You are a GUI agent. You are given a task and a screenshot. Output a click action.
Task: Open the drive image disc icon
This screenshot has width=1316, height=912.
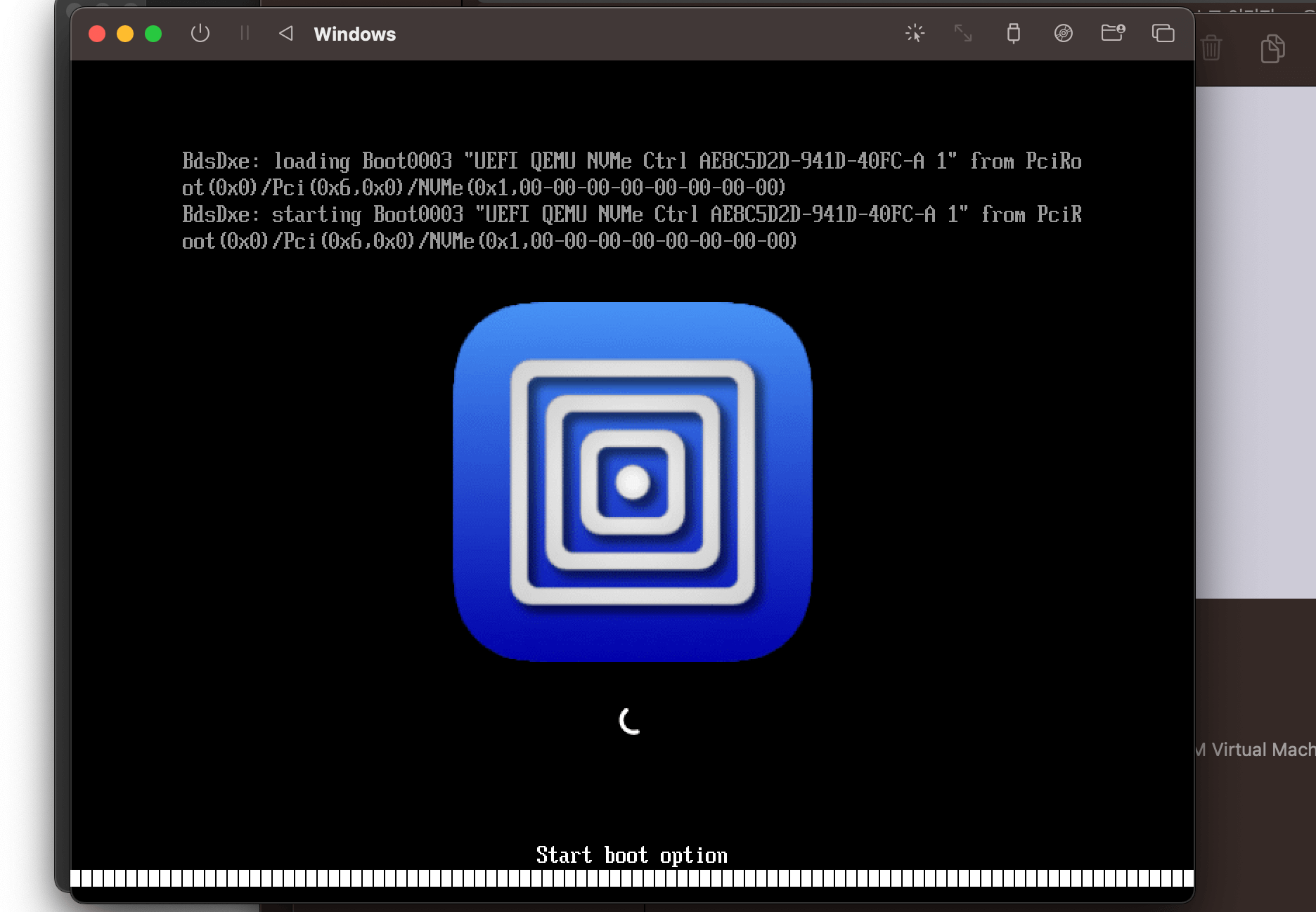[x=1064, y=33]
